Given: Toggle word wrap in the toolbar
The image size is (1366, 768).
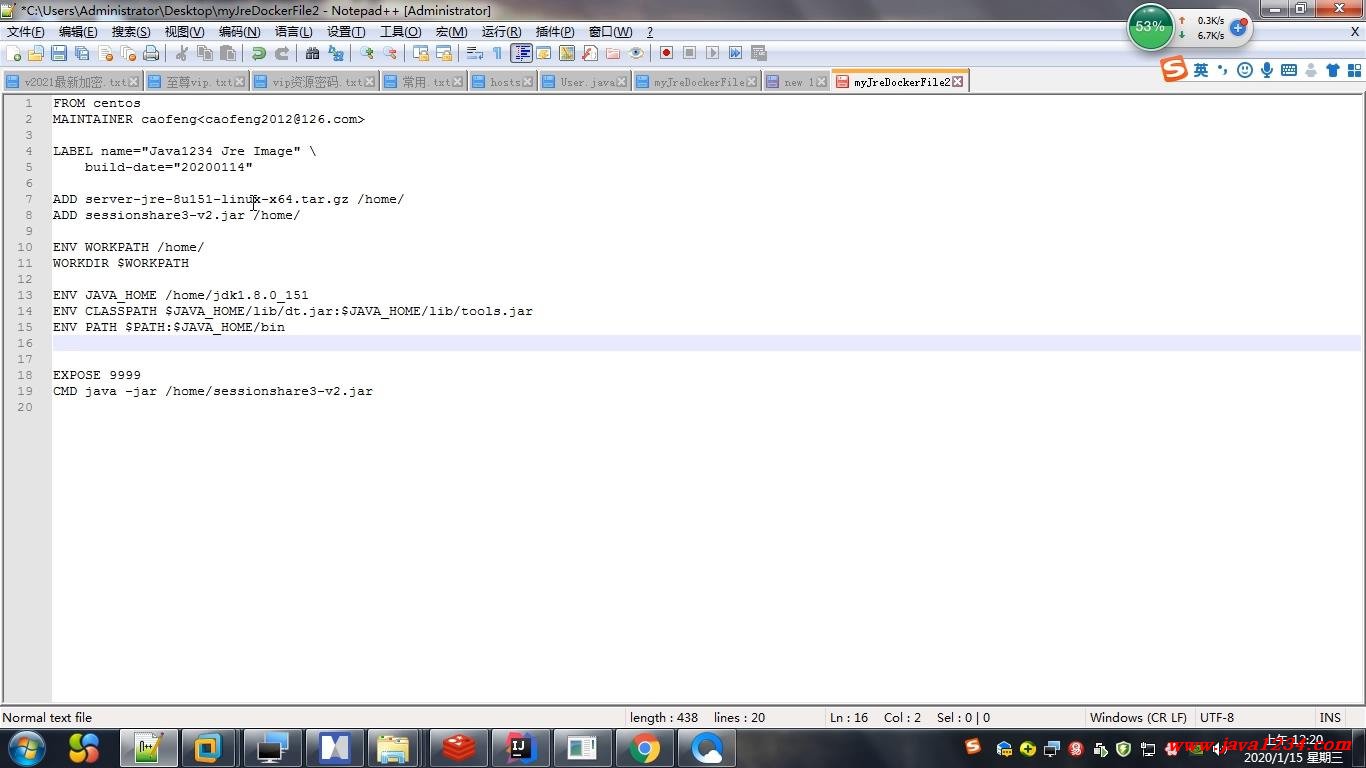Looking at the screenshot, I should [475, 53].
